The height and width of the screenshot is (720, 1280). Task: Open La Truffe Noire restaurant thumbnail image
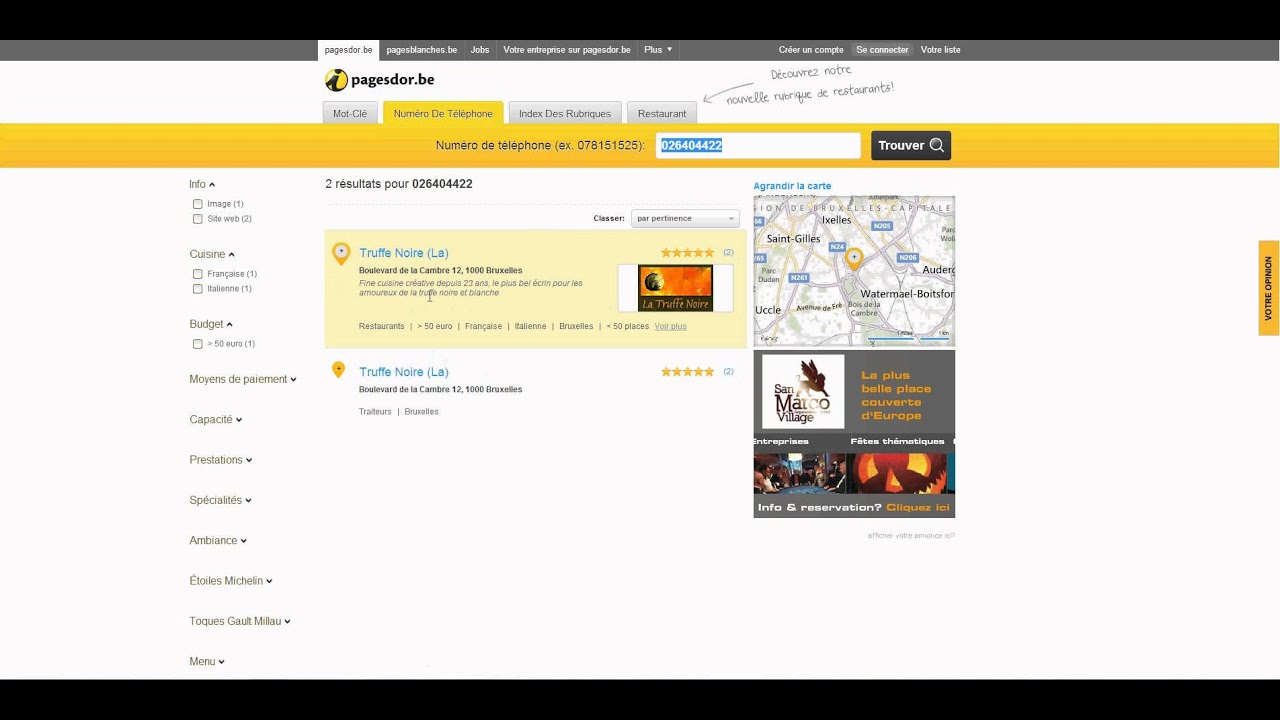675,288
